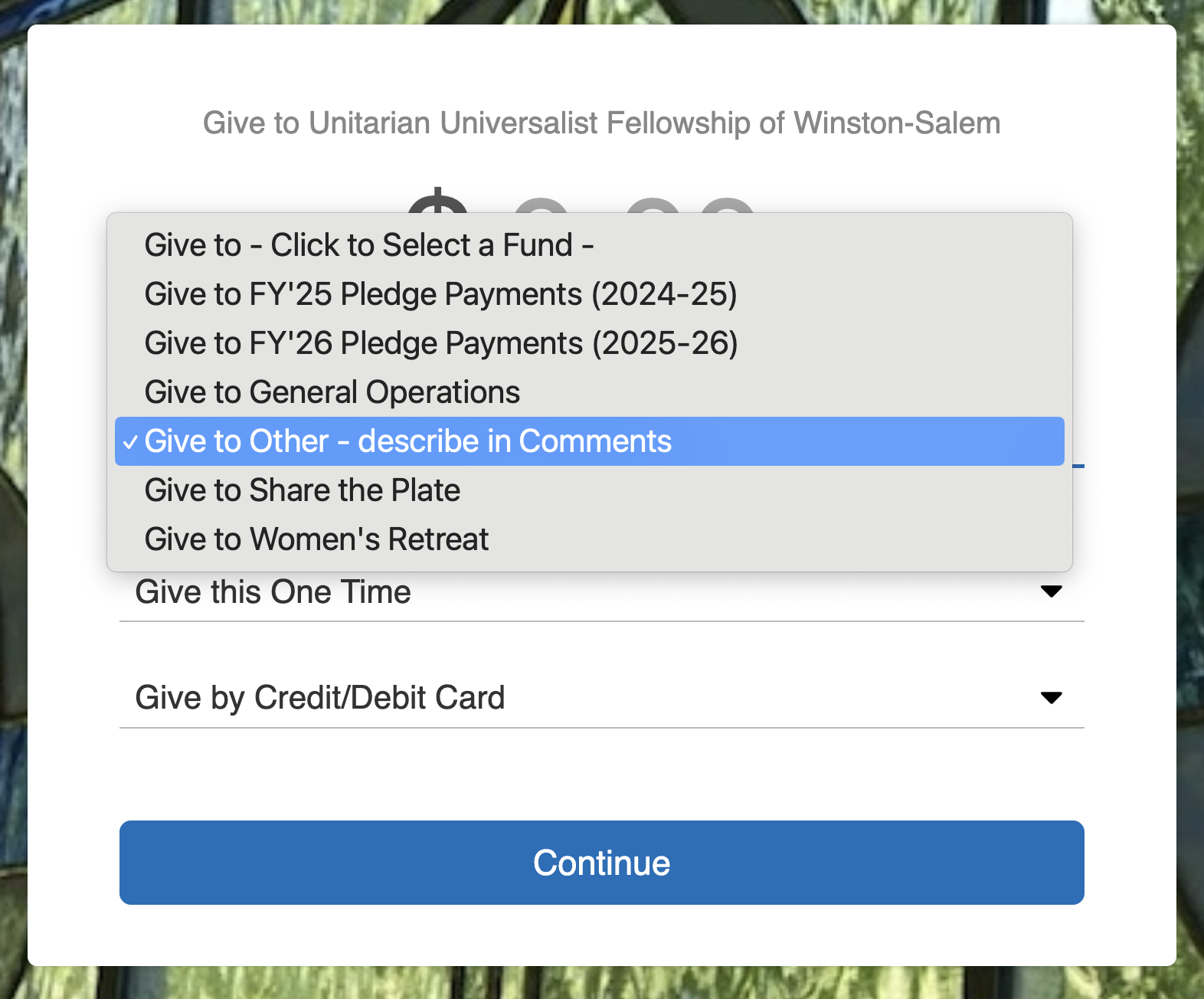Image resolution: width=1204 pixels, height=999 pixels.
Task: Select Give to General Operations option
Action: (332, 392)
